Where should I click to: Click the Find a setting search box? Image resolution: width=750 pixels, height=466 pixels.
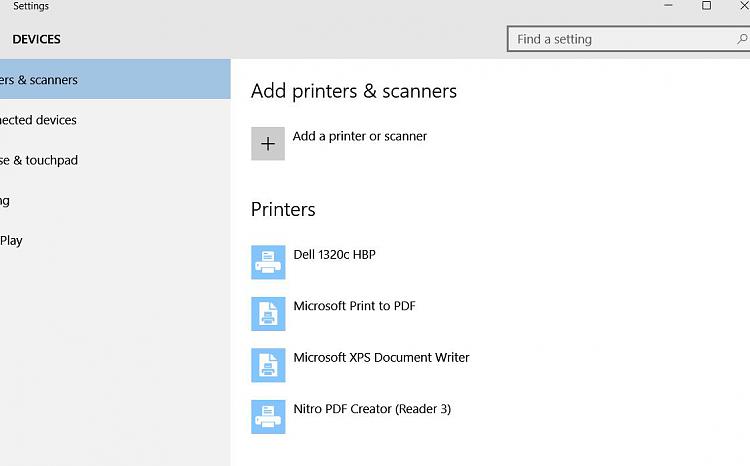[628, 39]
